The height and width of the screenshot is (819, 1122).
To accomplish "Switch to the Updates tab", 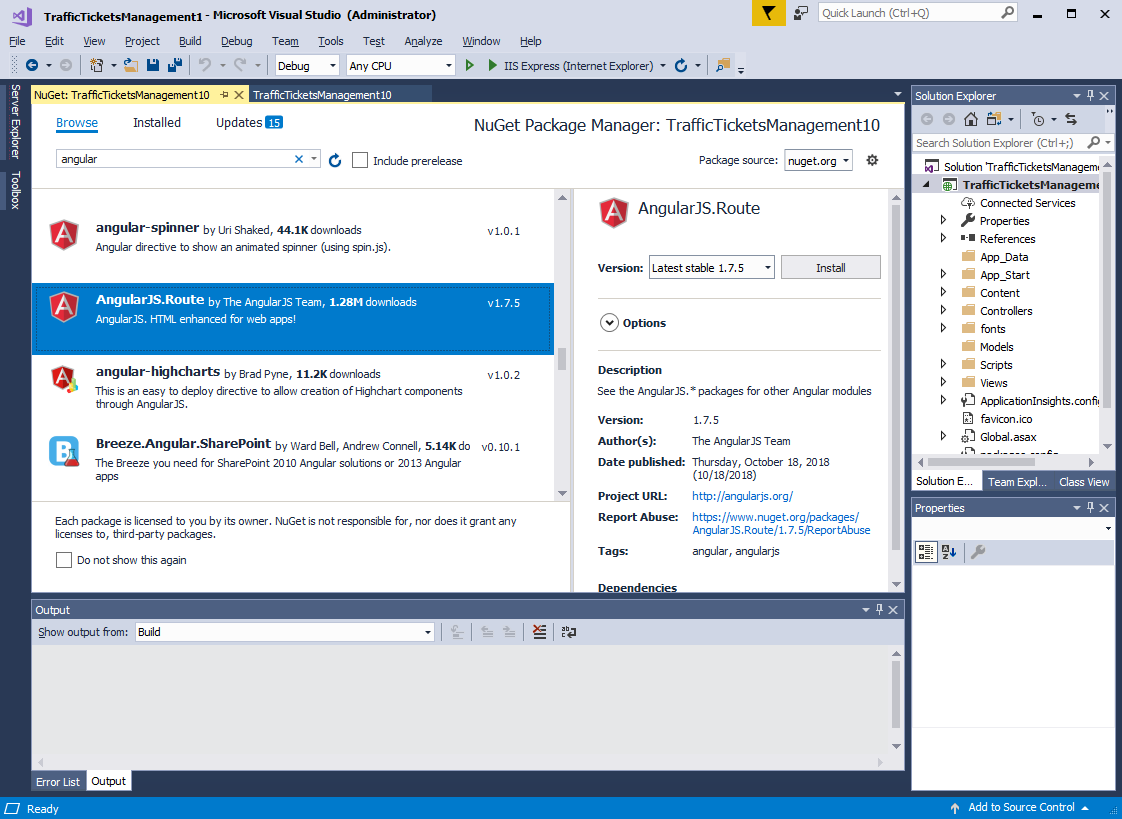I will pos(249,122).
